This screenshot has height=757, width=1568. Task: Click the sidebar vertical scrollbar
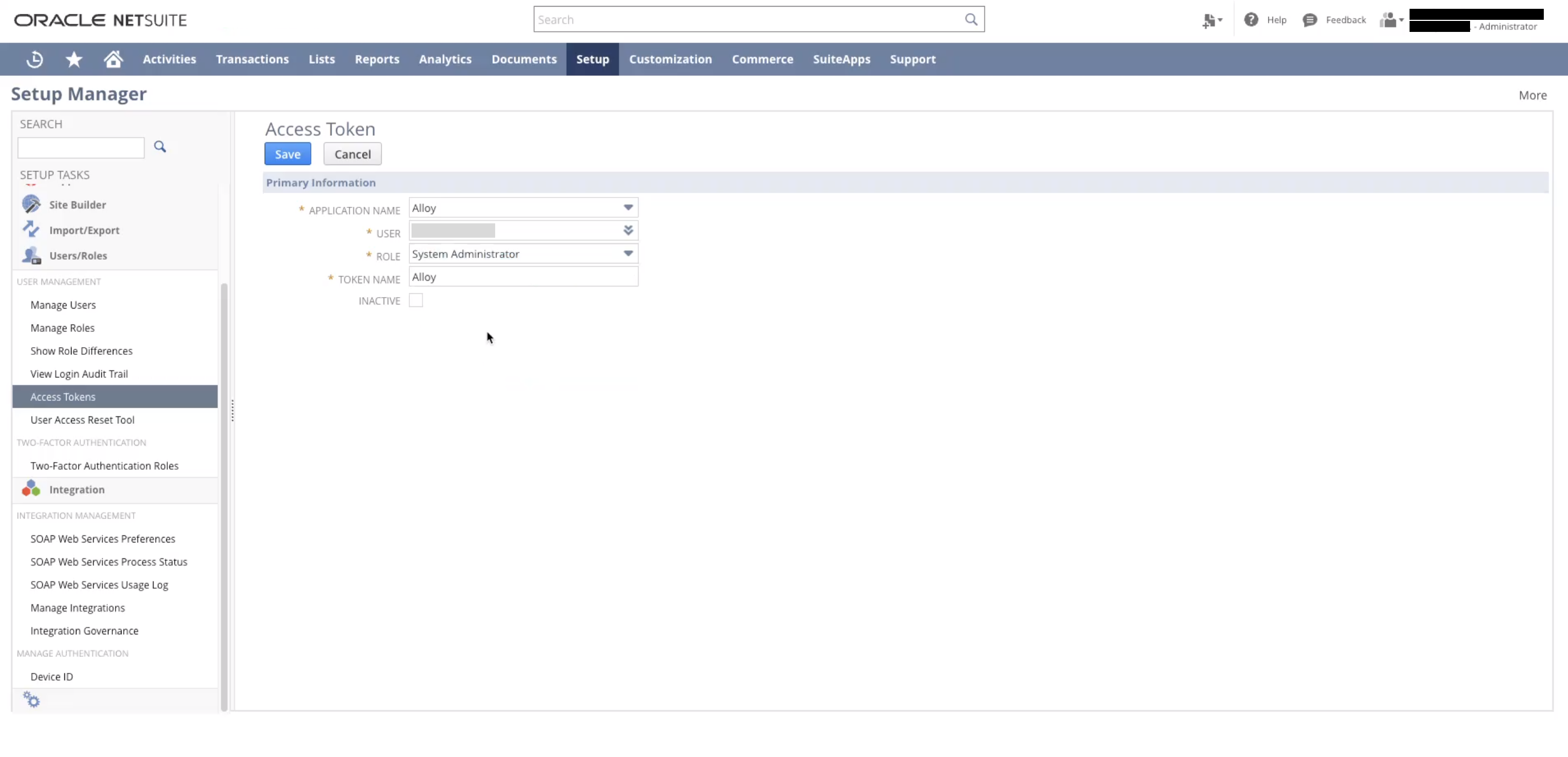click(x=224, y=487)
